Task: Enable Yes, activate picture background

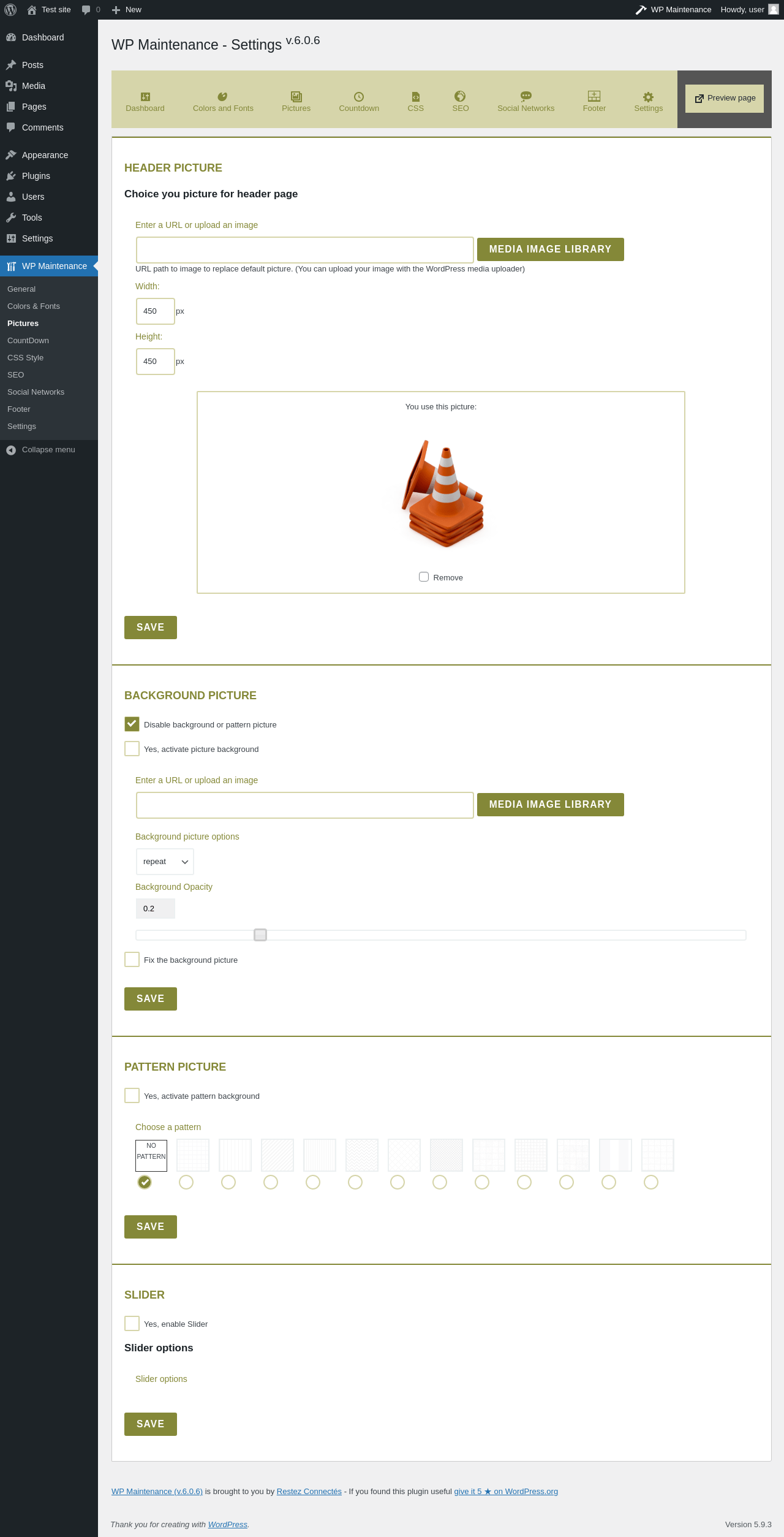Action: point(132,748)
